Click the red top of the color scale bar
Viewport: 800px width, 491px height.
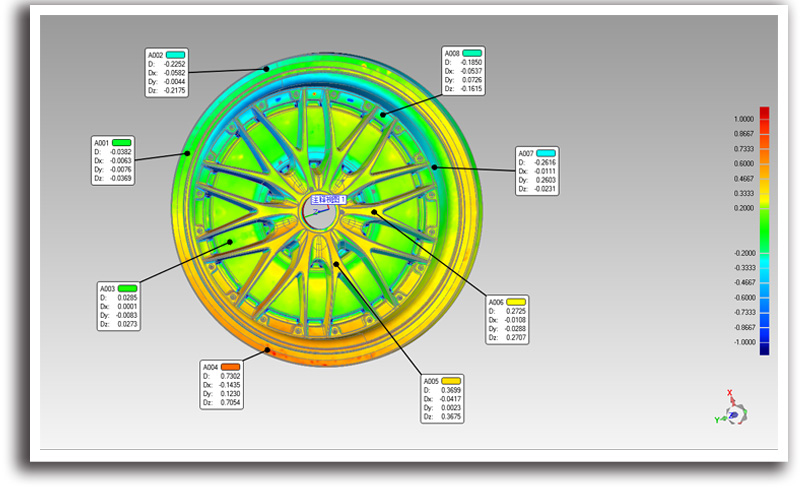click(764, 113)
